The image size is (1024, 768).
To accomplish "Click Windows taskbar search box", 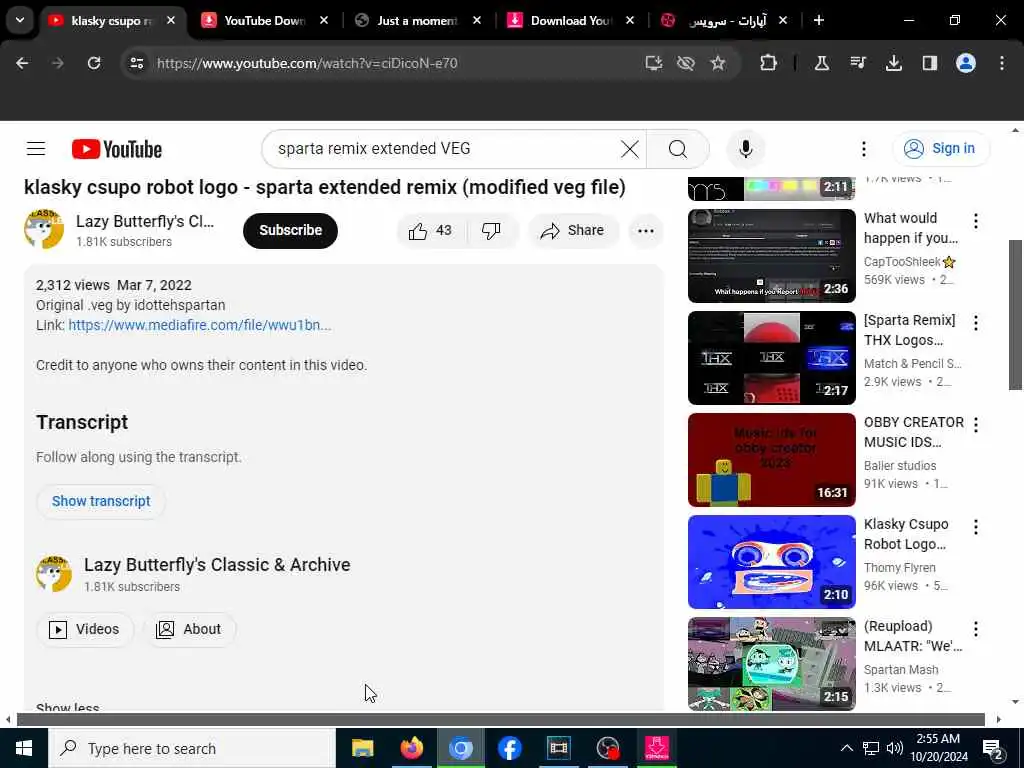I will pos(192,748).
